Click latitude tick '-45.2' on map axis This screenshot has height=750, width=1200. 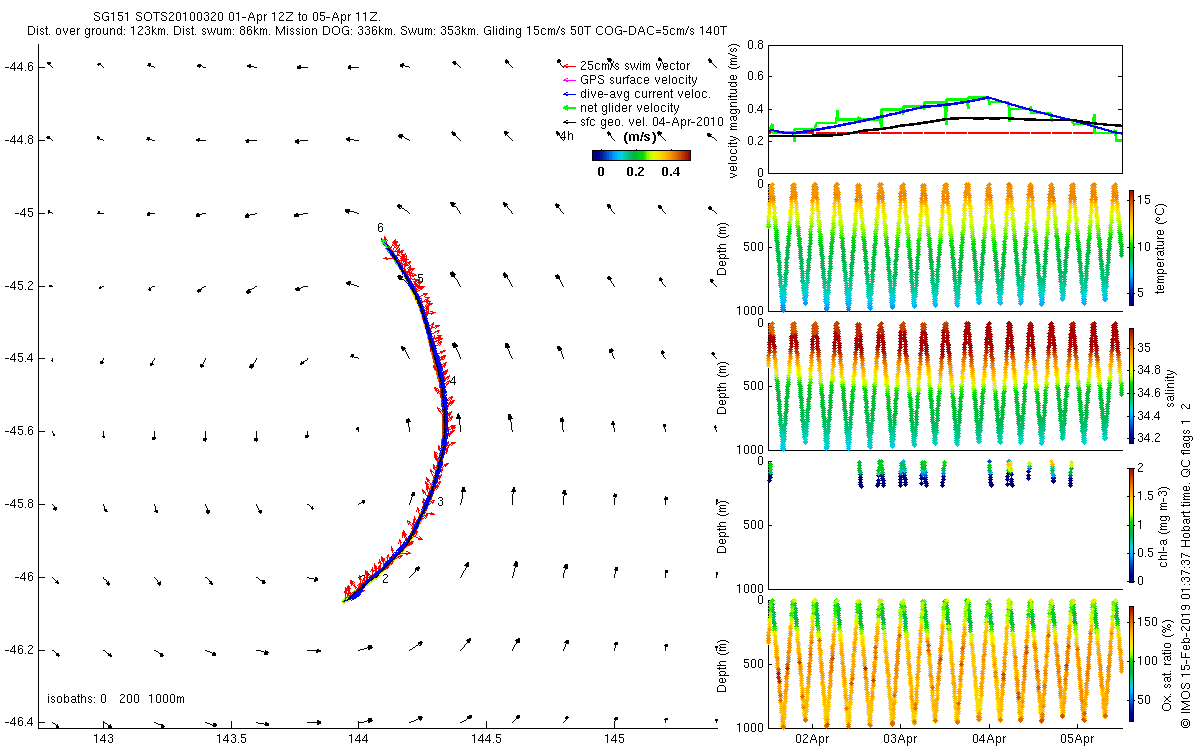point(19,286)
